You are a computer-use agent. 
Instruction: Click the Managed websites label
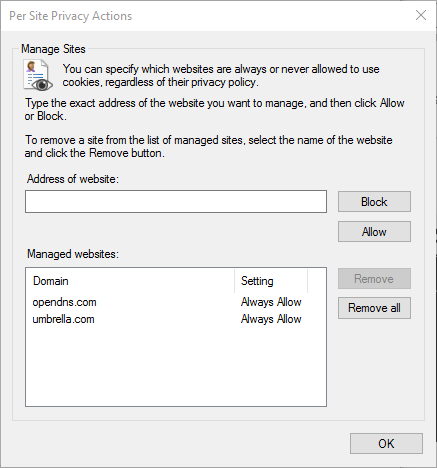[x=73, y=254]
